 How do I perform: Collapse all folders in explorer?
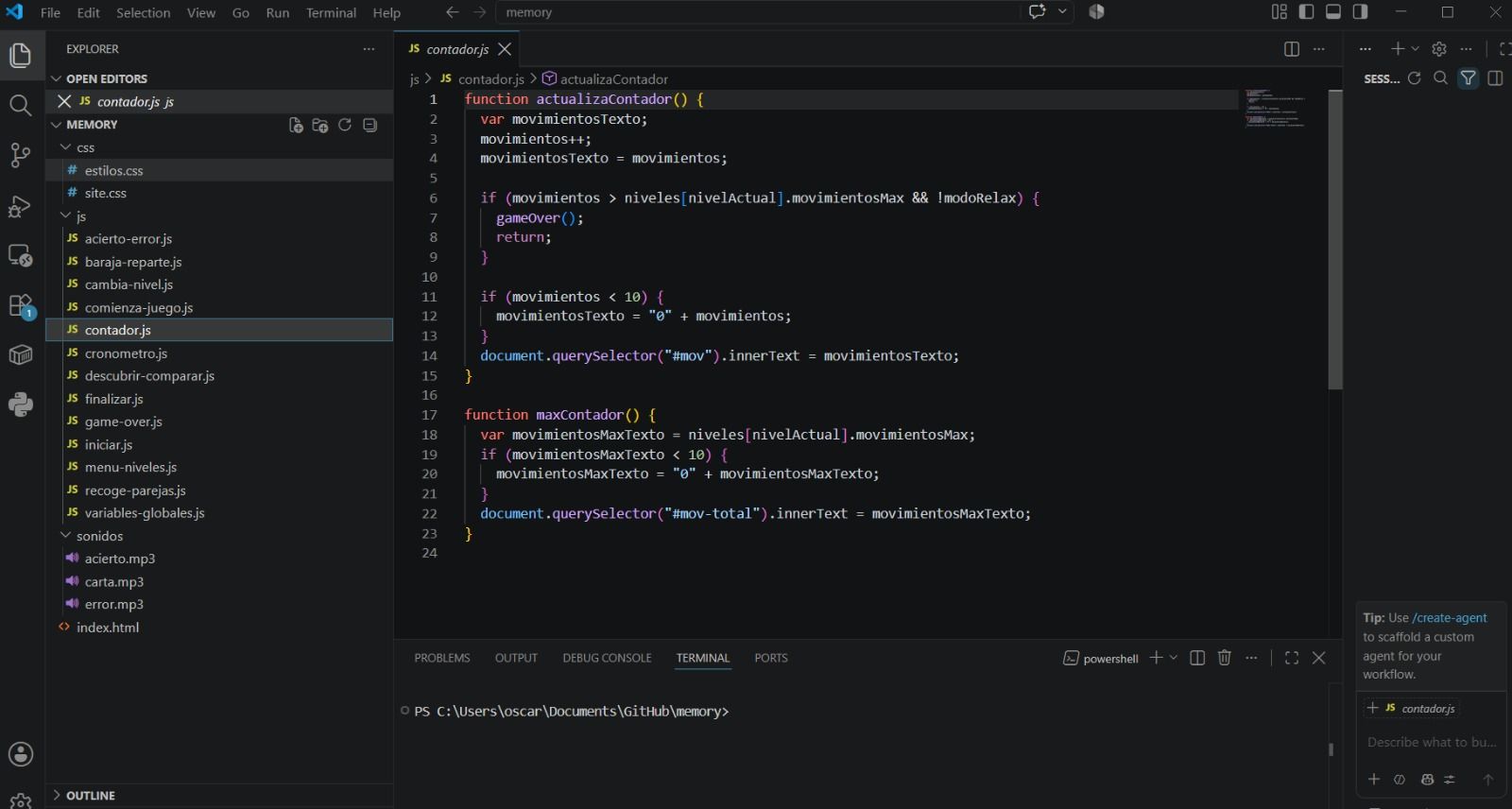[x=369, y=125]
